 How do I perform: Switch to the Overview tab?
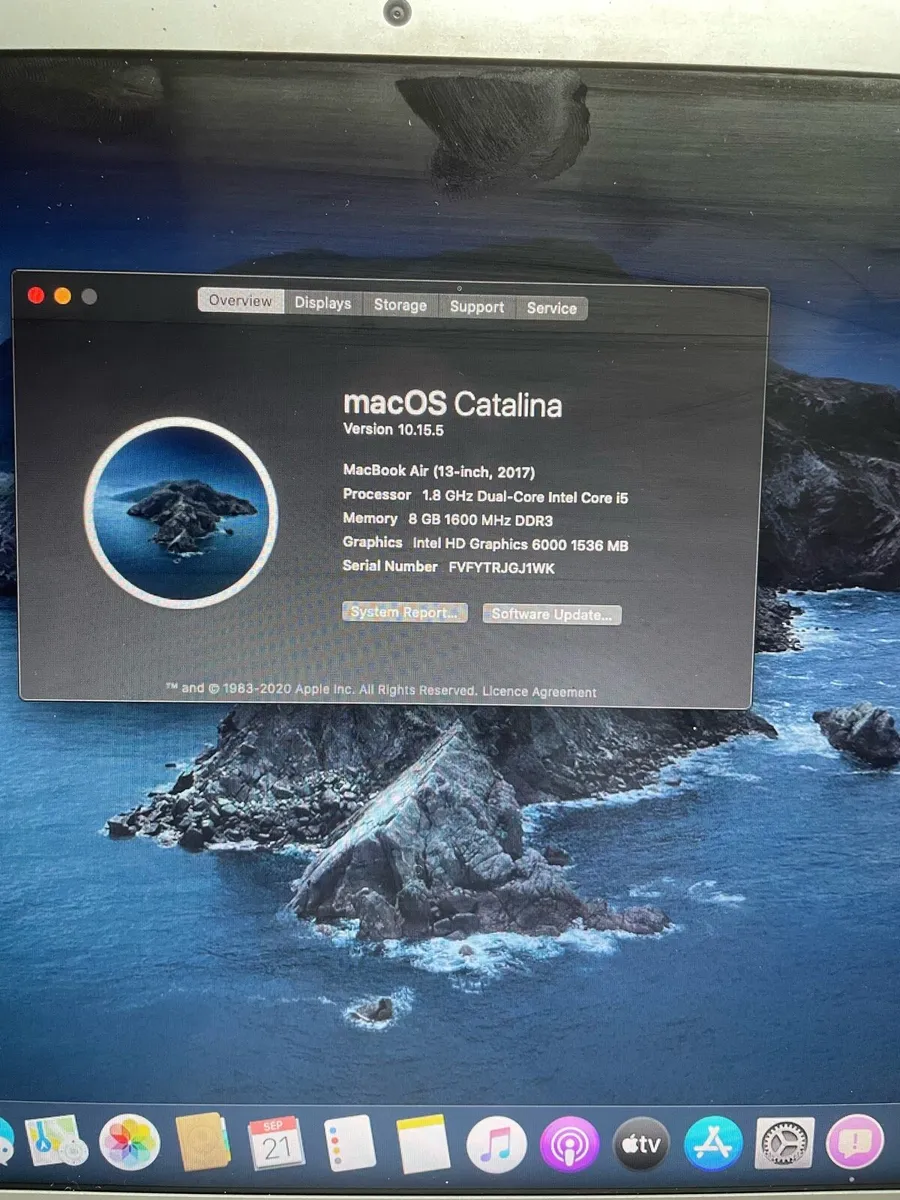(240, 301)
